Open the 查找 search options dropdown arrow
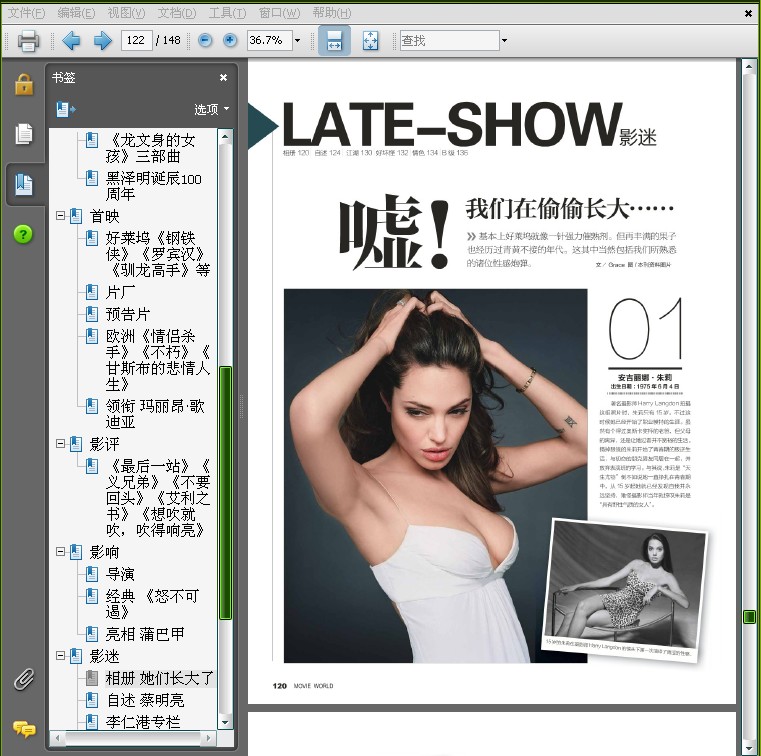761x756 pixels. (x=504, y=41)
